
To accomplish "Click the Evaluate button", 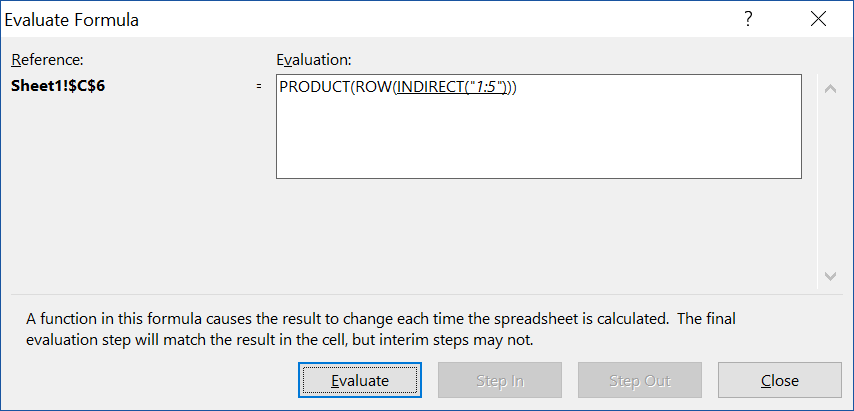I will (x=359, y=380).
